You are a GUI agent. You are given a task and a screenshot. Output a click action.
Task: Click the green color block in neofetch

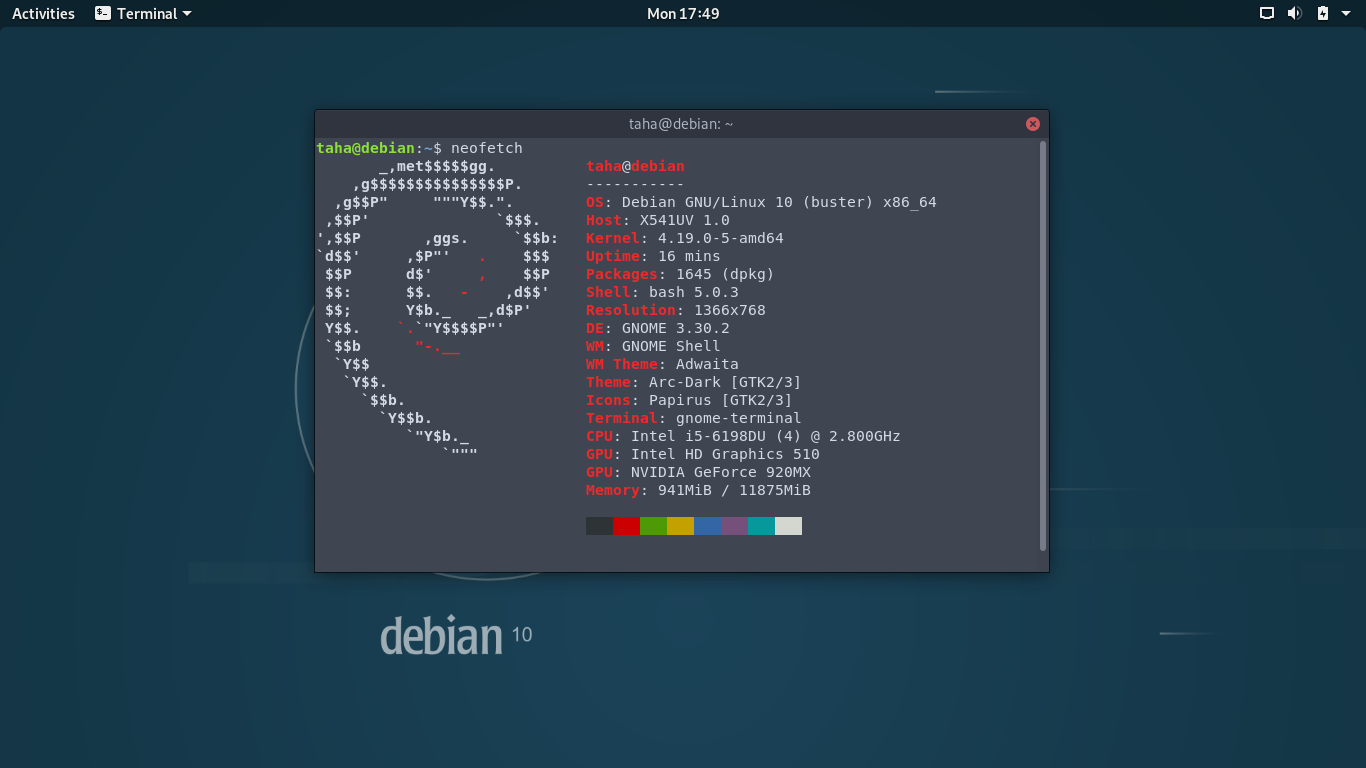pos(653,526)
